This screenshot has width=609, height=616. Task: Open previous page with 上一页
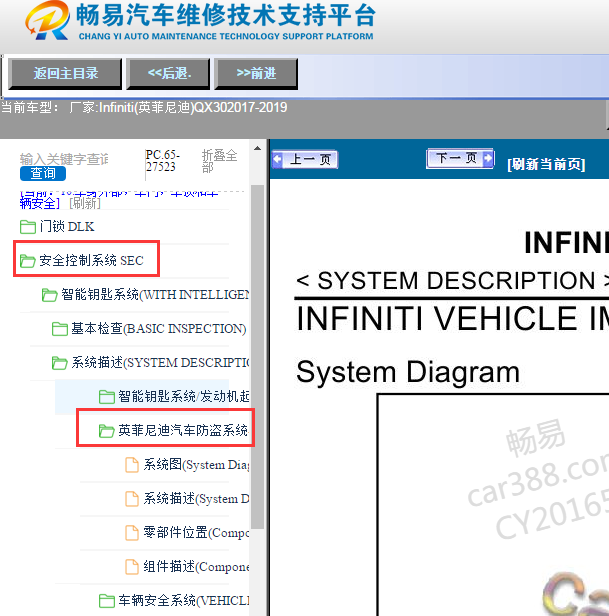(x=305, y=160)
